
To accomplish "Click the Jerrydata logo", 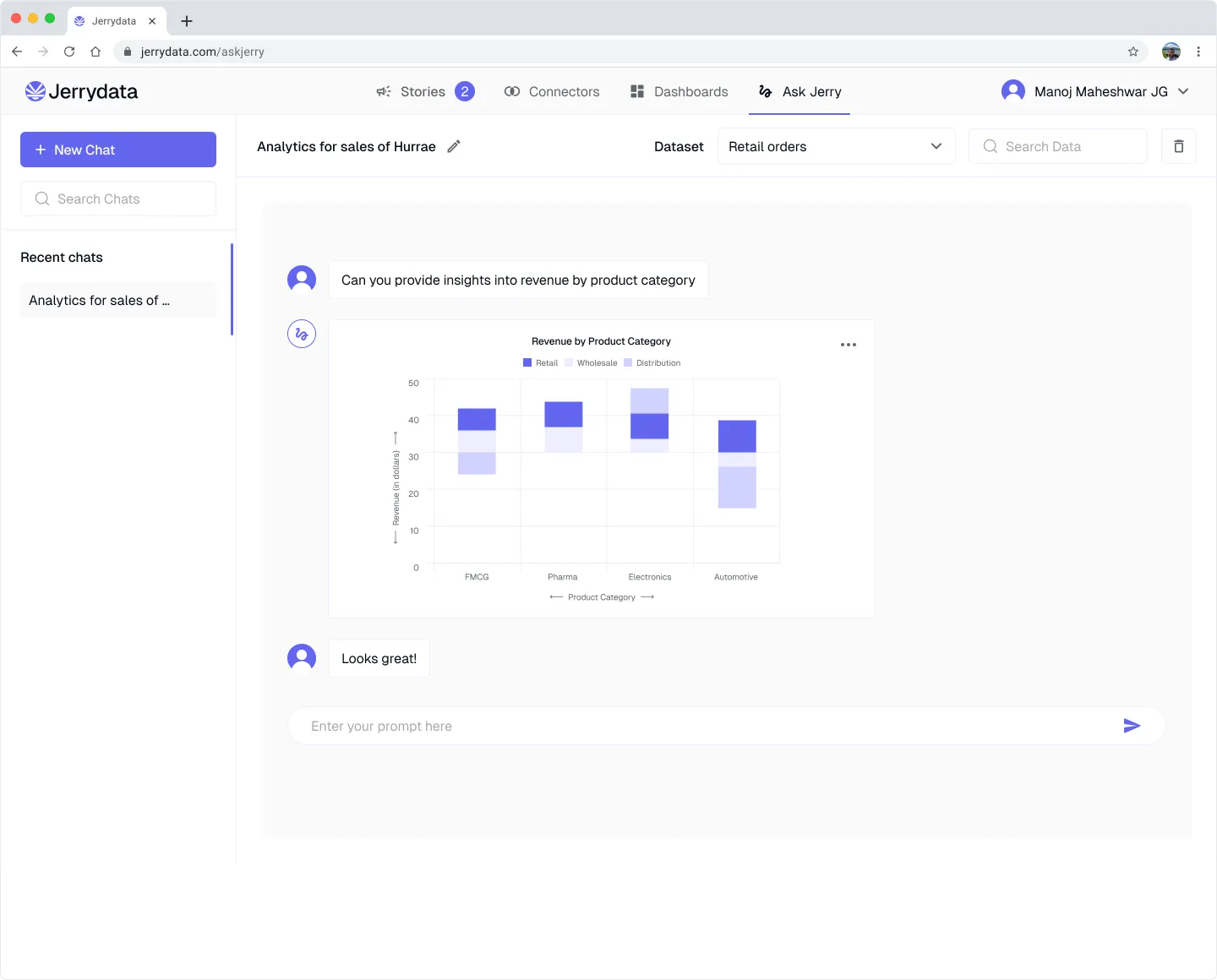I will [81, 91].
